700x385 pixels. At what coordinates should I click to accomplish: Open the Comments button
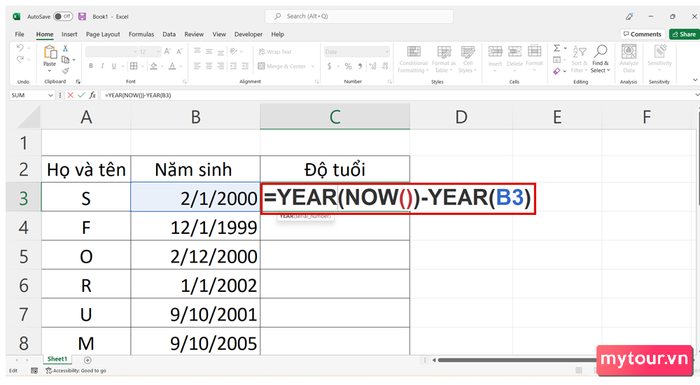point(642,34)
